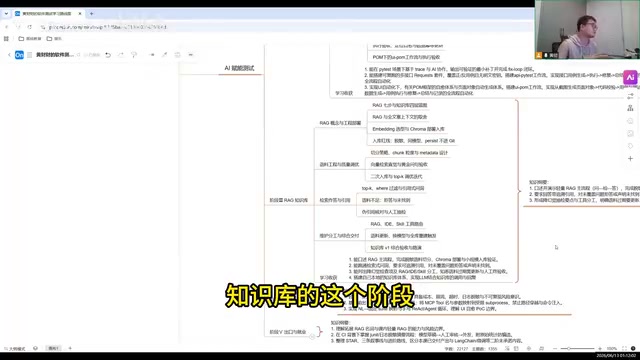
Task: Enter fullscreen with bottom-right expand icon
Action: tap(624, 349)
